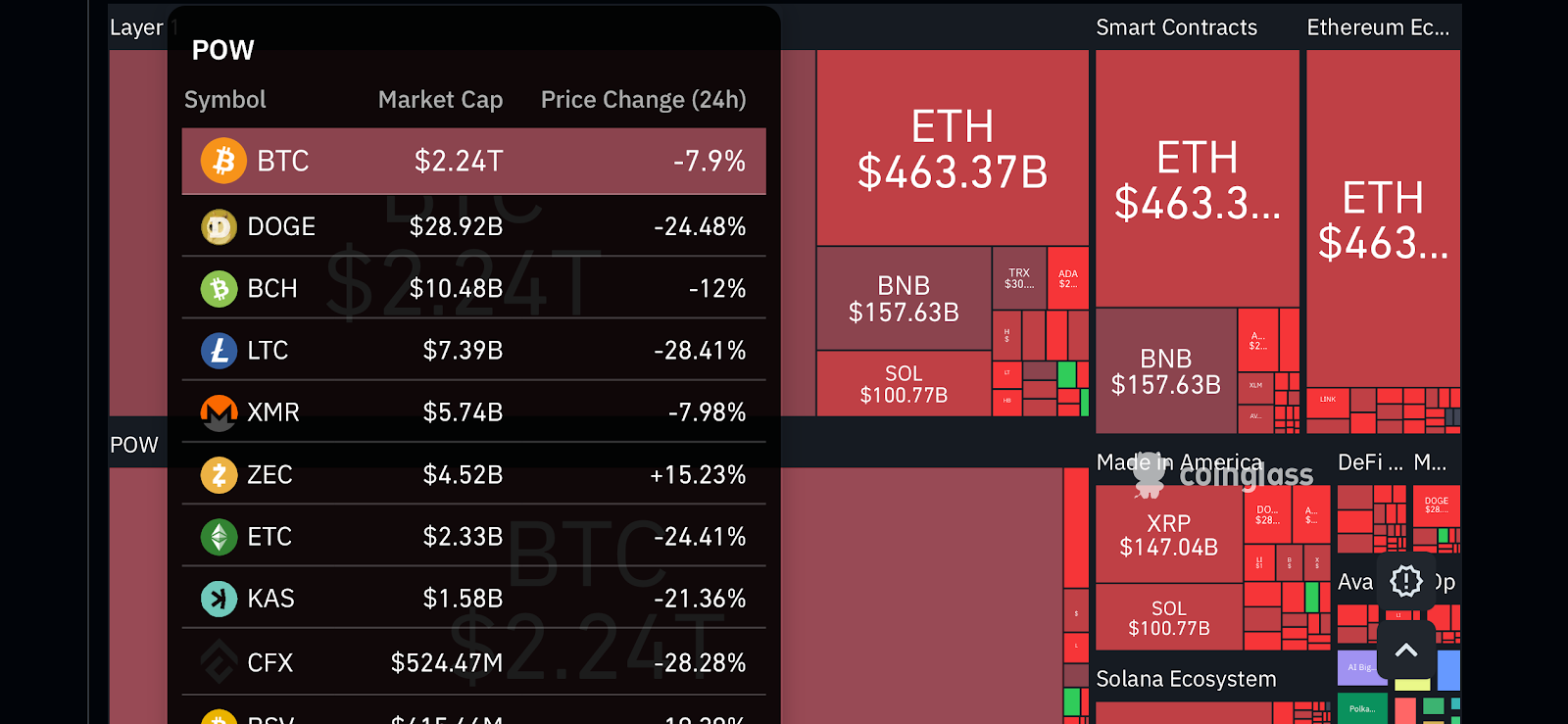The image size is (1568, 724).
Task: Click the Ethereum Classic icon
Action: (x=219, y=537)
